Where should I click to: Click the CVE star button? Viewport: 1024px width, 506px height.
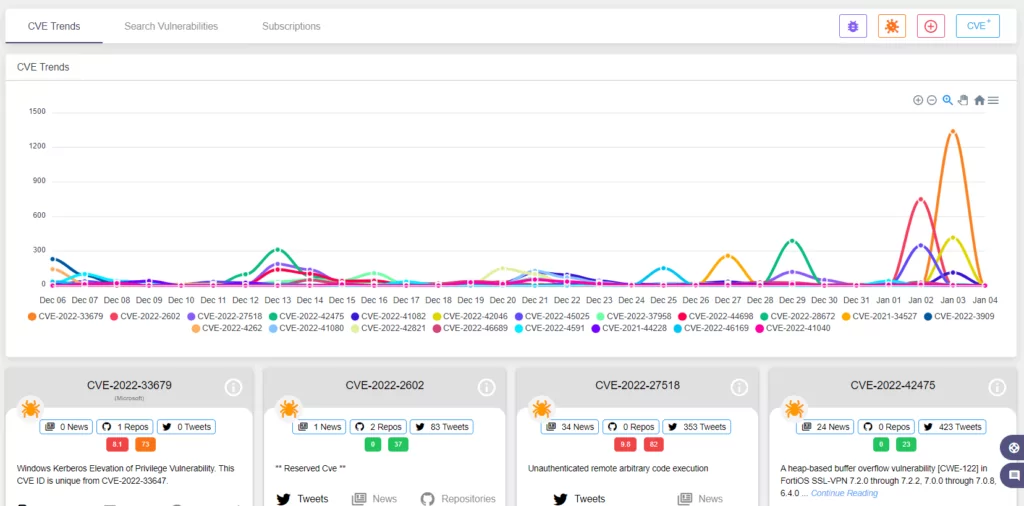coord(978,26)
